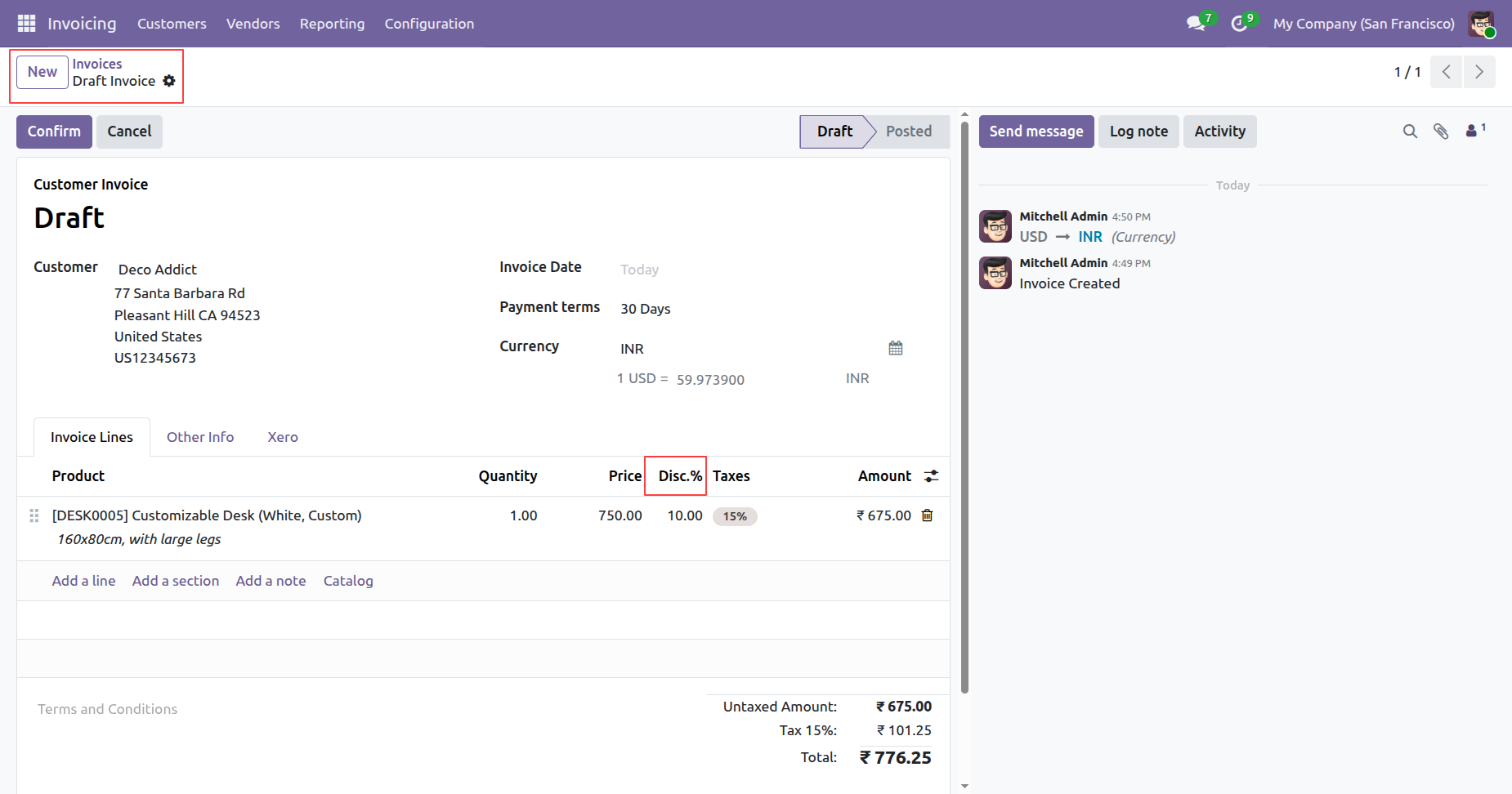Click Log note button
The height and width of the screenshot is (794, 1512).
[1138, 132]
